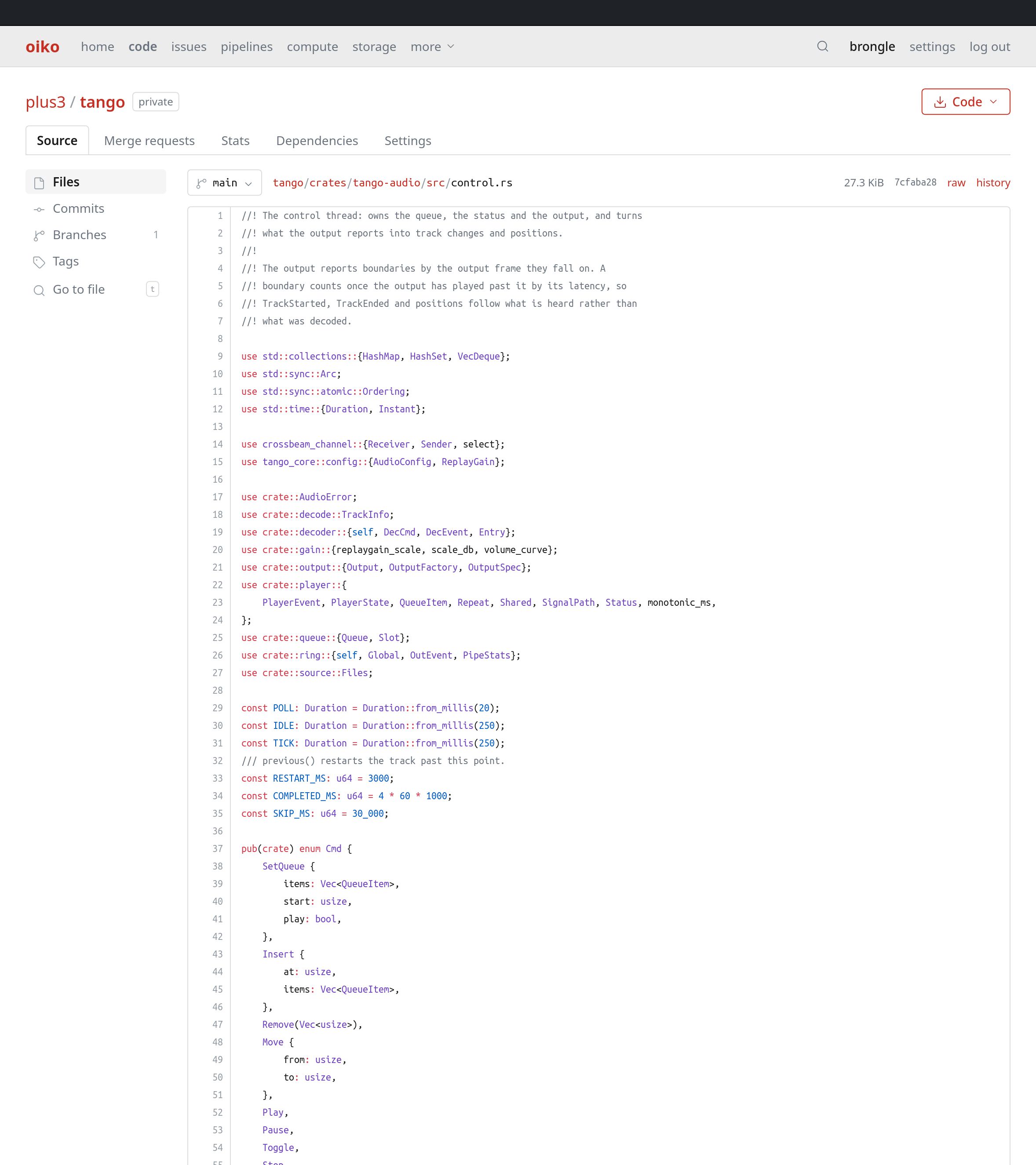Viewport: 1036px width, 1165px height.
Task: Open the issues navigation link
Action: tap(189, 47)
